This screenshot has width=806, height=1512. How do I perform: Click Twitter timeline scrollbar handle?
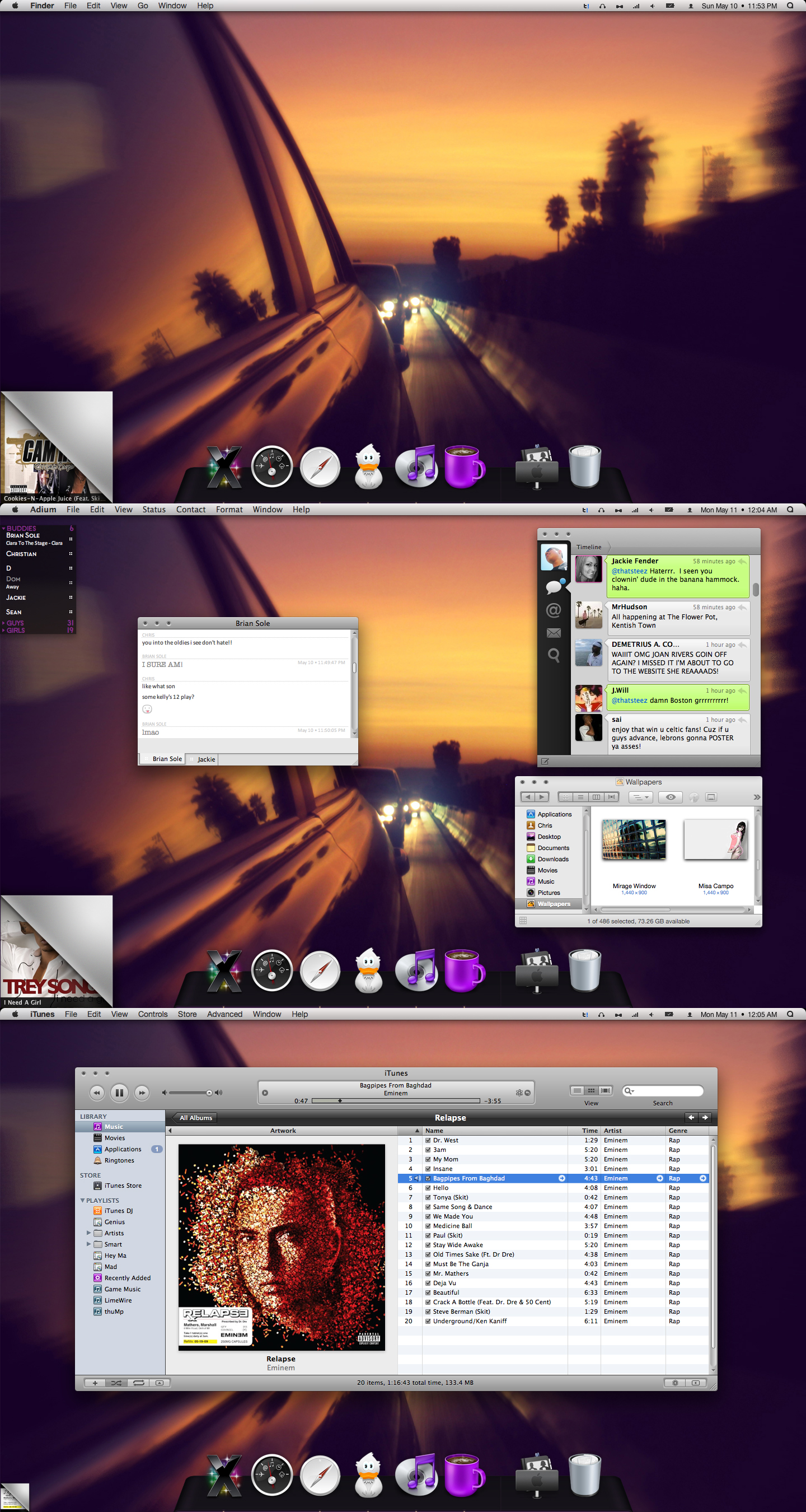coord(756,589)
